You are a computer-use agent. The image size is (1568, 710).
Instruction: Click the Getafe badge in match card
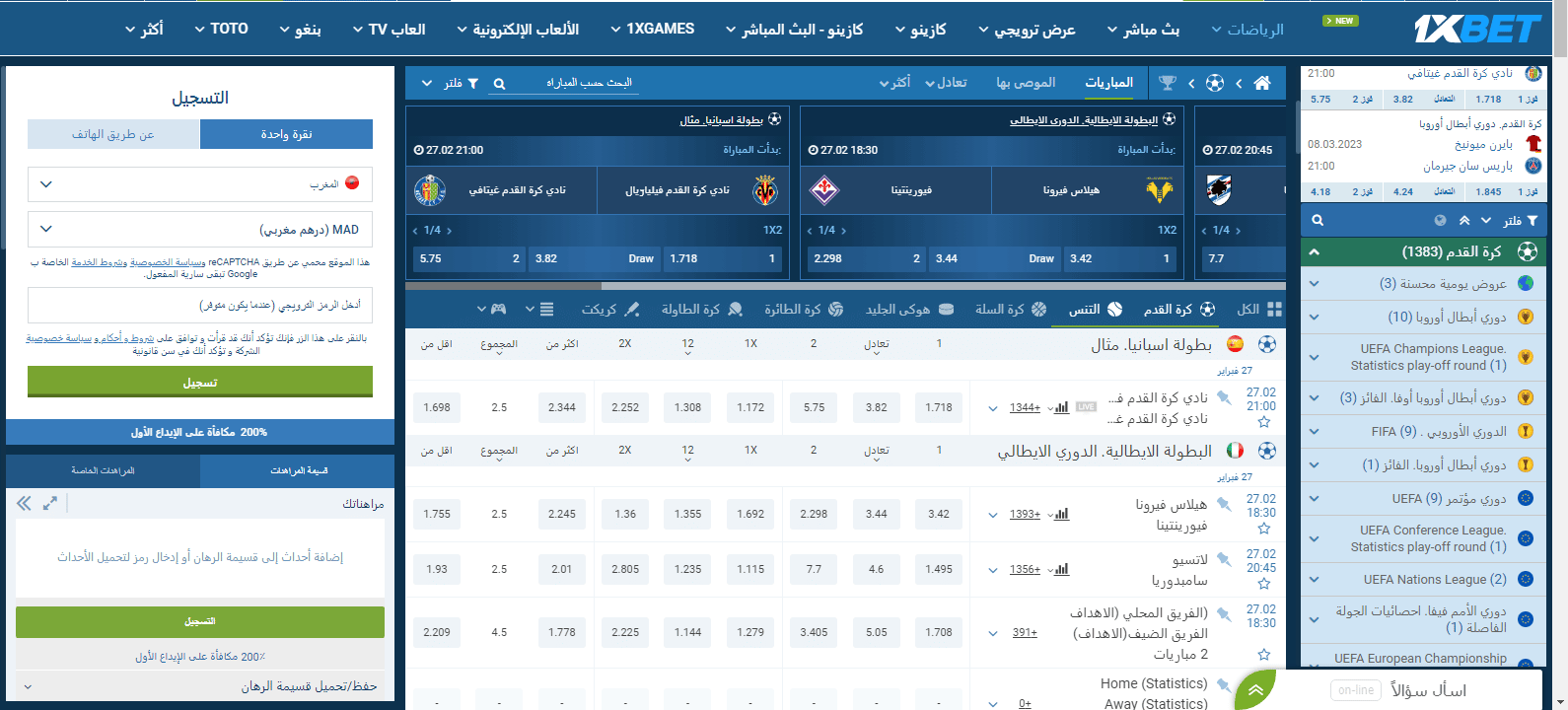430,190
